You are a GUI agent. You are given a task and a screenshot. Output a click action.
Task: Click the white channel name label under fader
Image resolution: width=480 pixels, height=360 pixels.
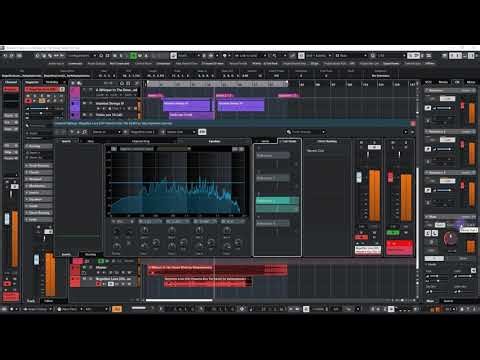[368, 250]
